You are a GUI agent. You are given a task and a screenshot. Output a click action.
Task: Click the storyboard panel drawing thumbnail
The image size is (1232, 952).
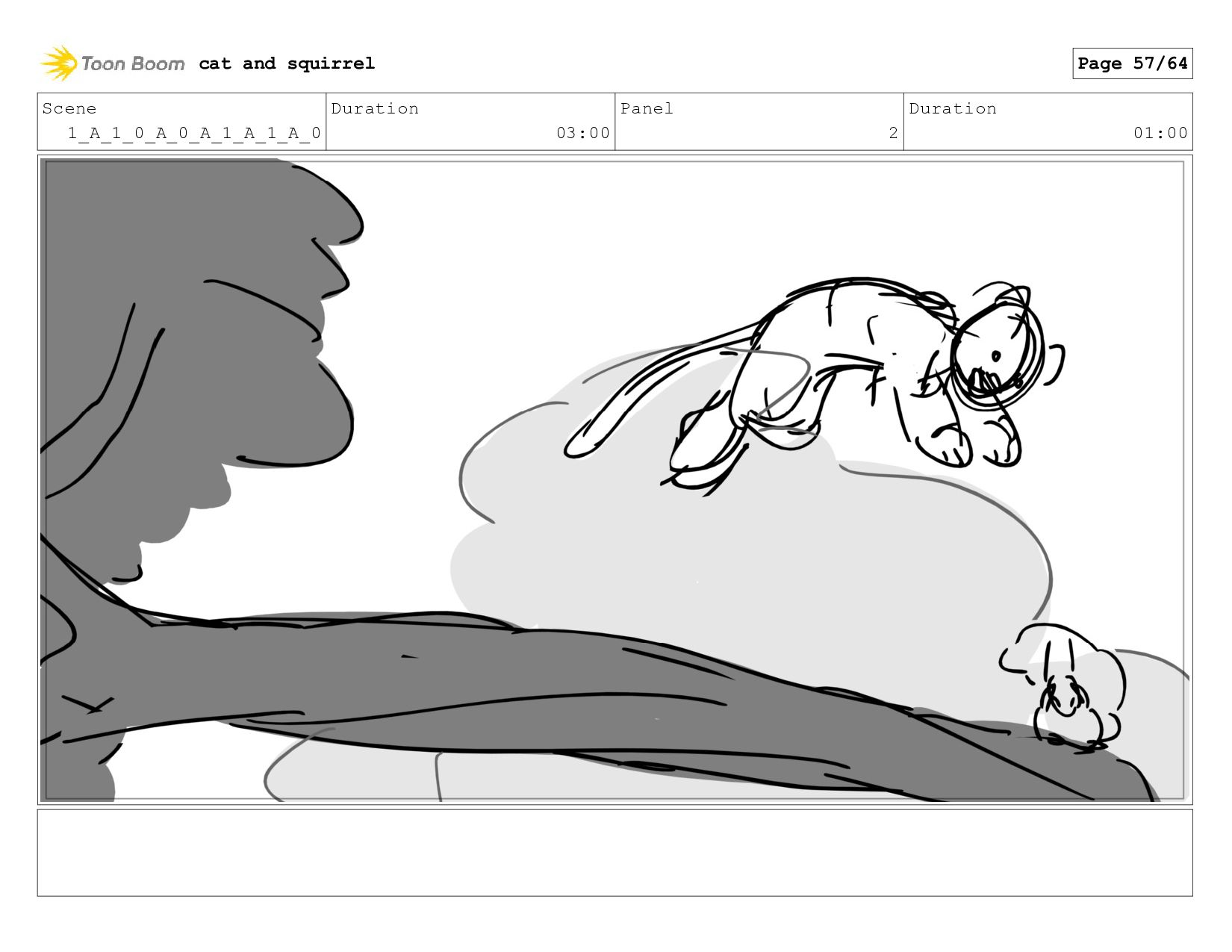[x=615, y=479]
